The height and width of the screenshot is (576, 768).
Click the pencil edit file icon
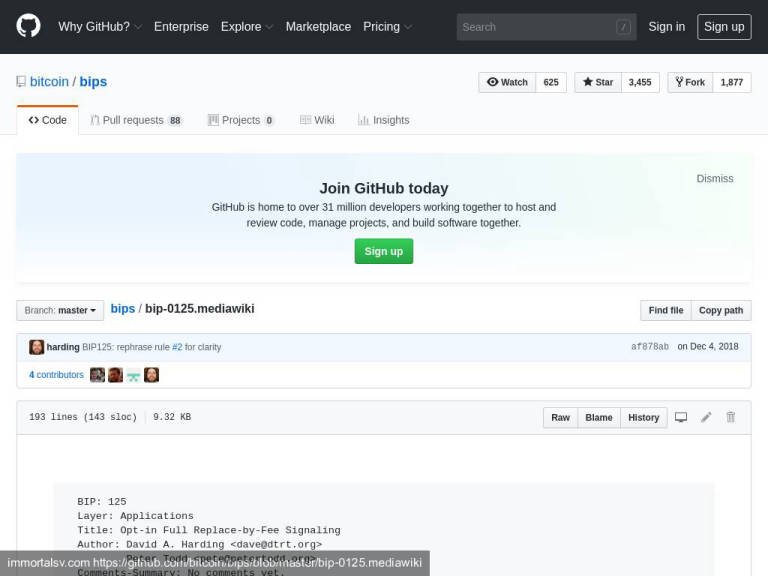(x=706, y=417)
